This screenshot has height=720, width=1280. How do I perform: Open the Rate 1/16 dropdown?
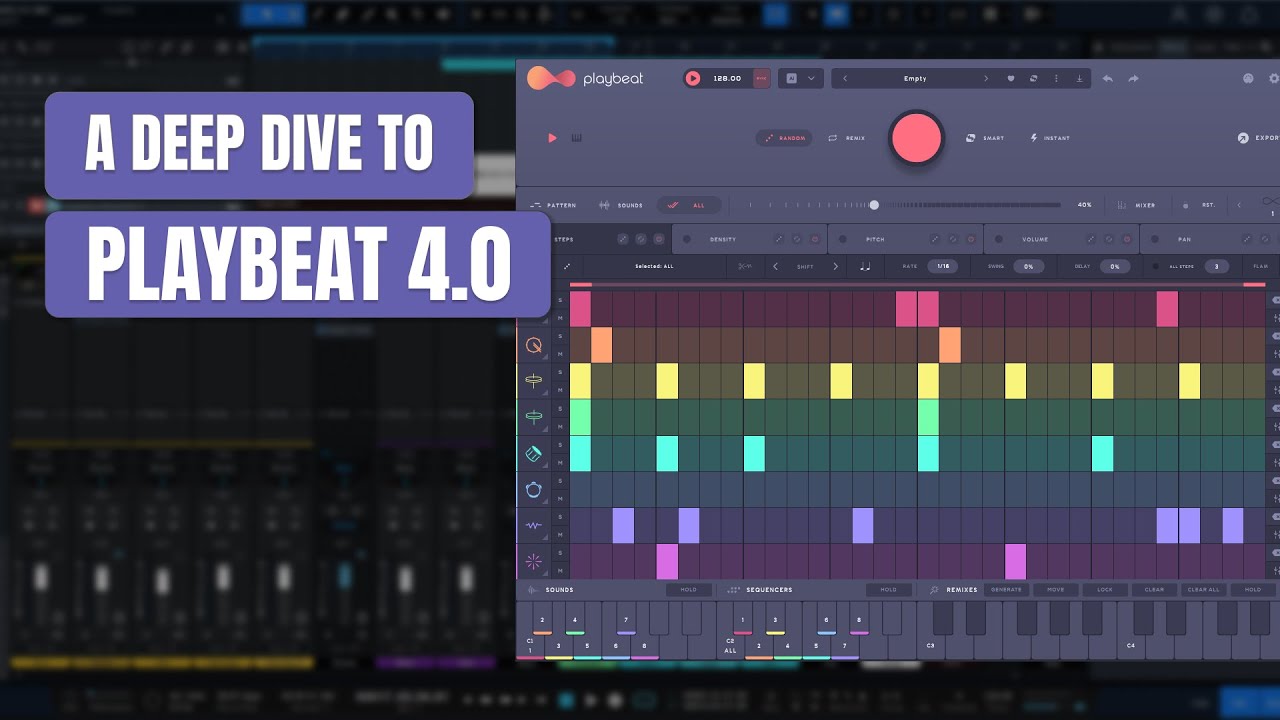click(x=942, y=266)
